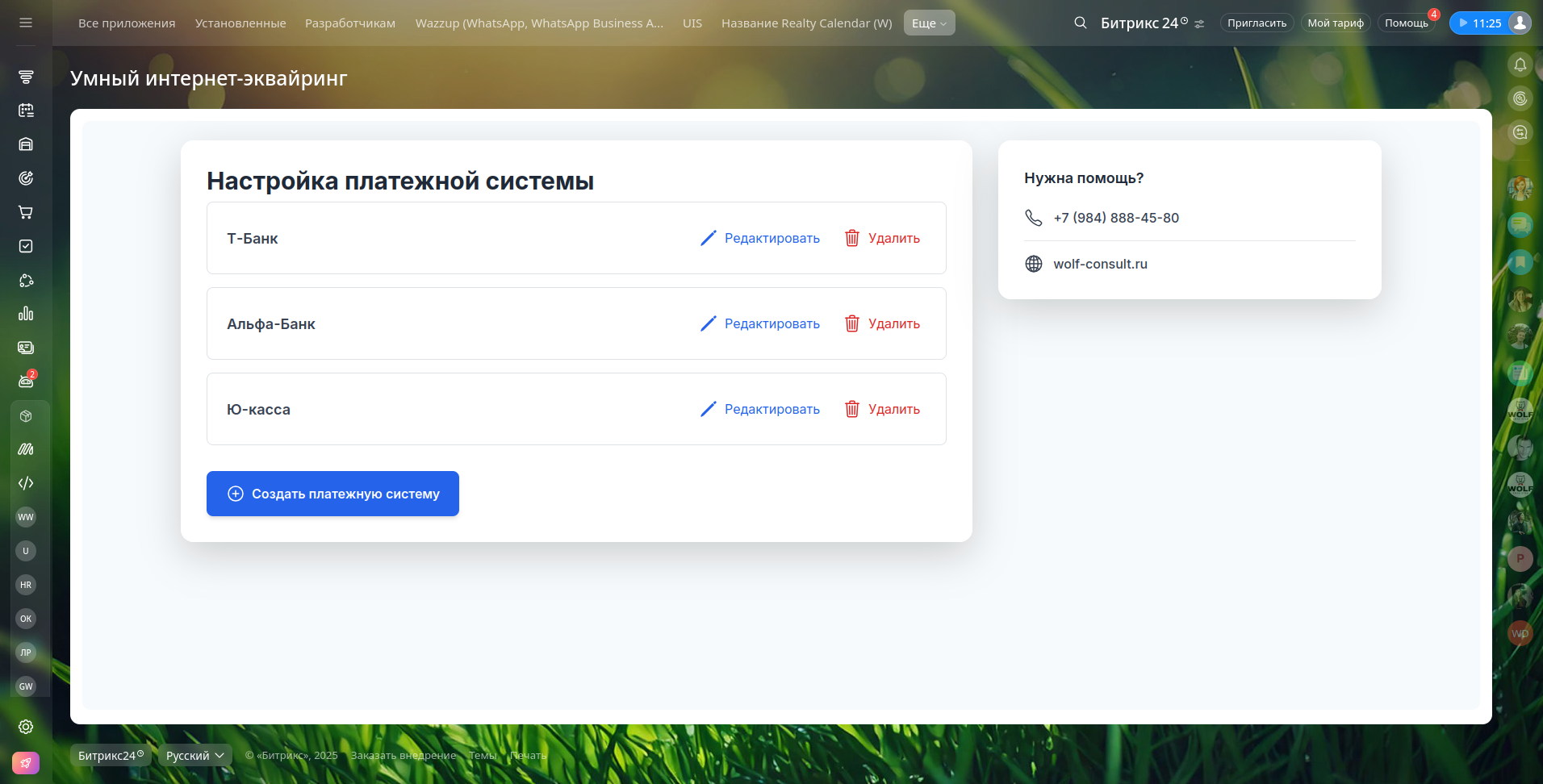Image resolution: width=1543 pixels, height=784 pixels.
Task: Open the calendar sidebar icon
Action: tap(26, 111)
